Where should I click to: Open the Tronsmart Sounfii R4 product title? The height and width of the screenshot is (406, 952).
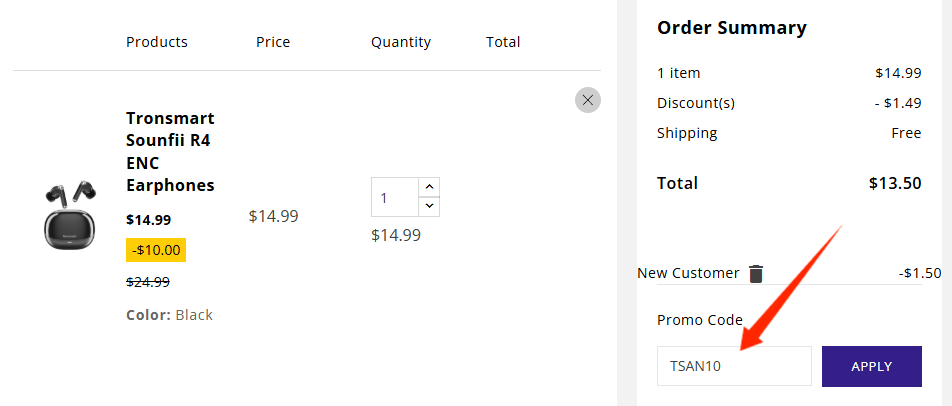click(170, 152)
